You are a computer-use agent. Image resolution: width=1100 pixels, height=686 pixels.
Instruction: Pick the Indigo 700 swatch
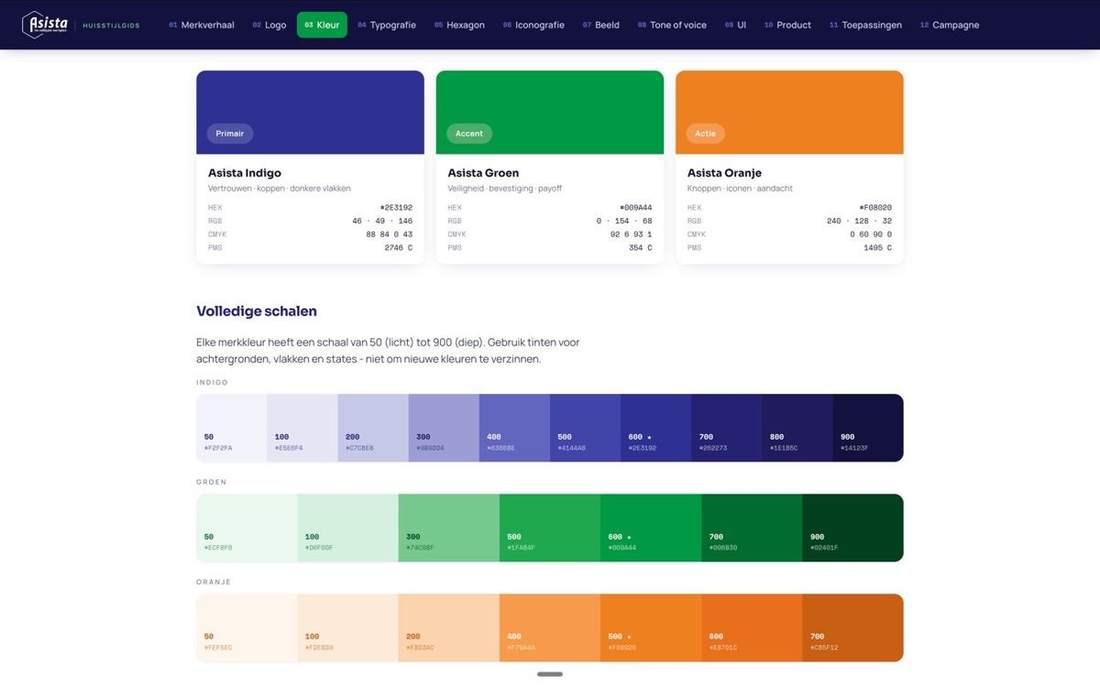tap(727, 428)
